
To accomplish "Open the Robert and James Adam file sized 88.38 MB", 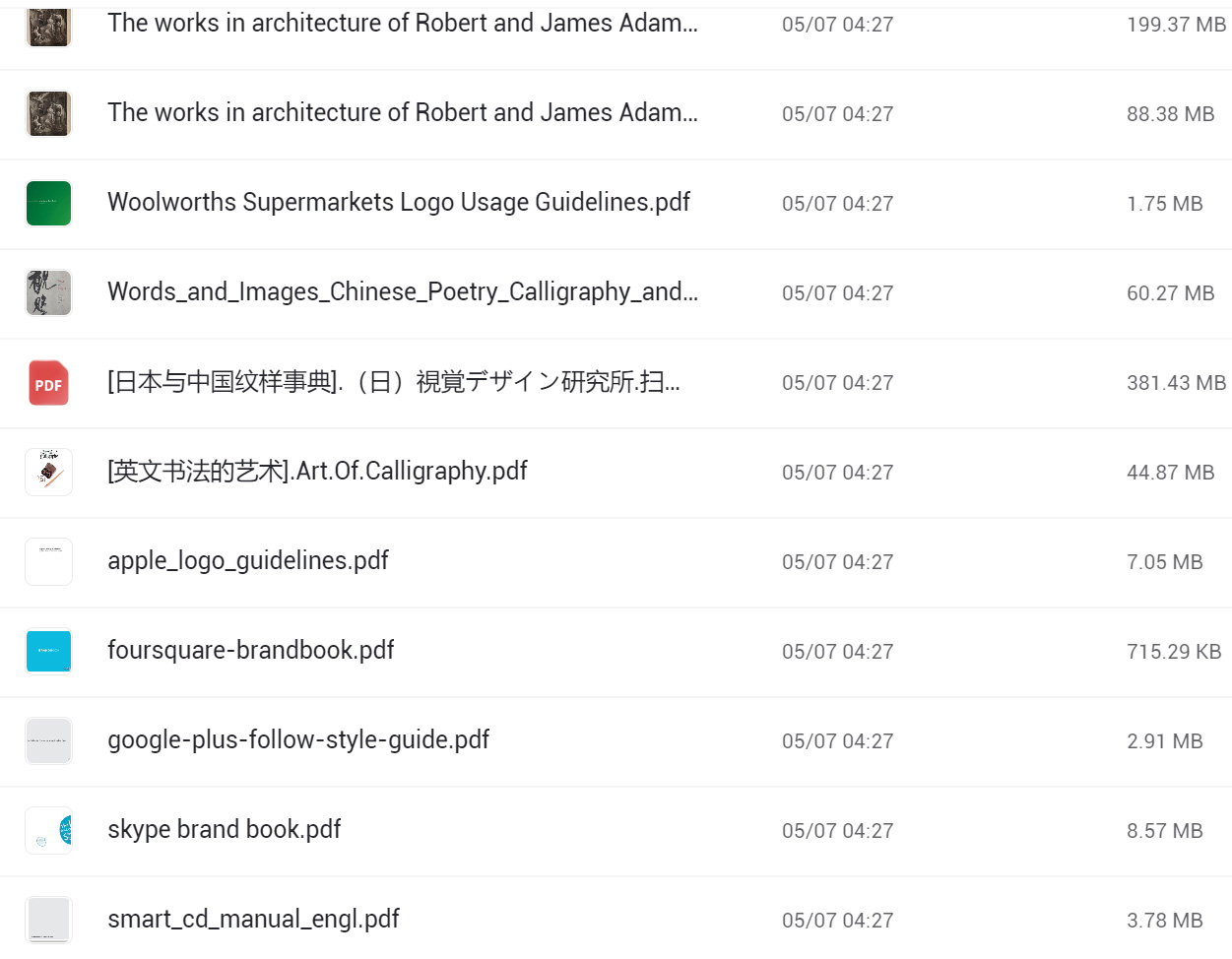I will click(x=403, y=113).
